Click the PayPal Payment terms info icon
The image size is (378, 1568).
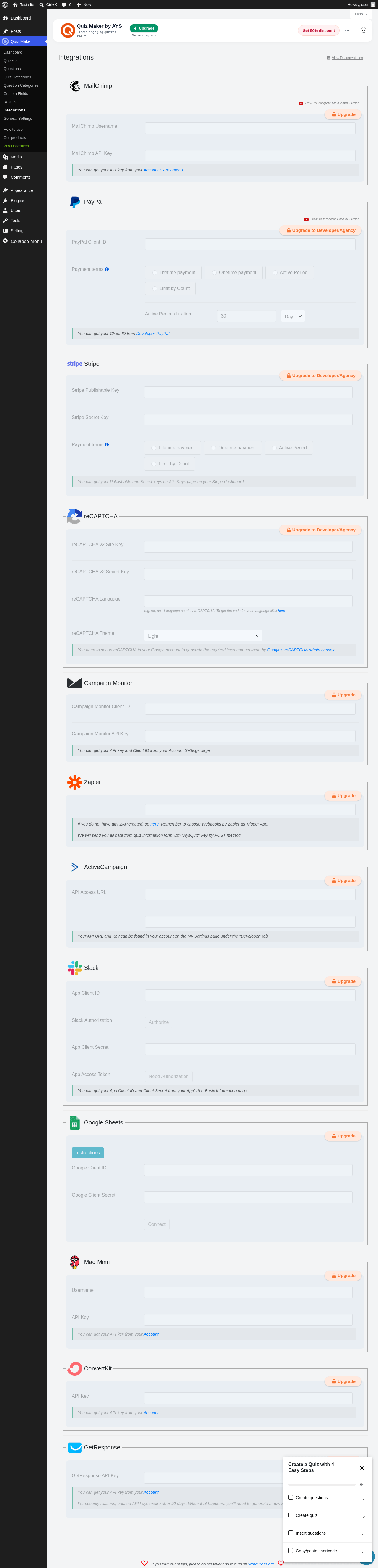tap(107, 269)
